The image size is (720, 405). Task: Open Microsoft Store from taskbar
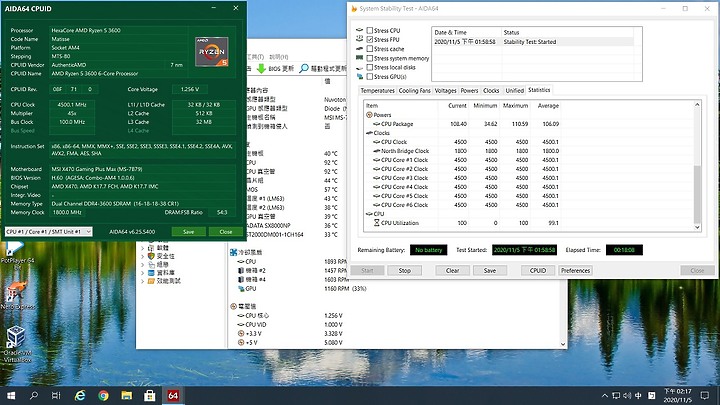pos(149,395)
